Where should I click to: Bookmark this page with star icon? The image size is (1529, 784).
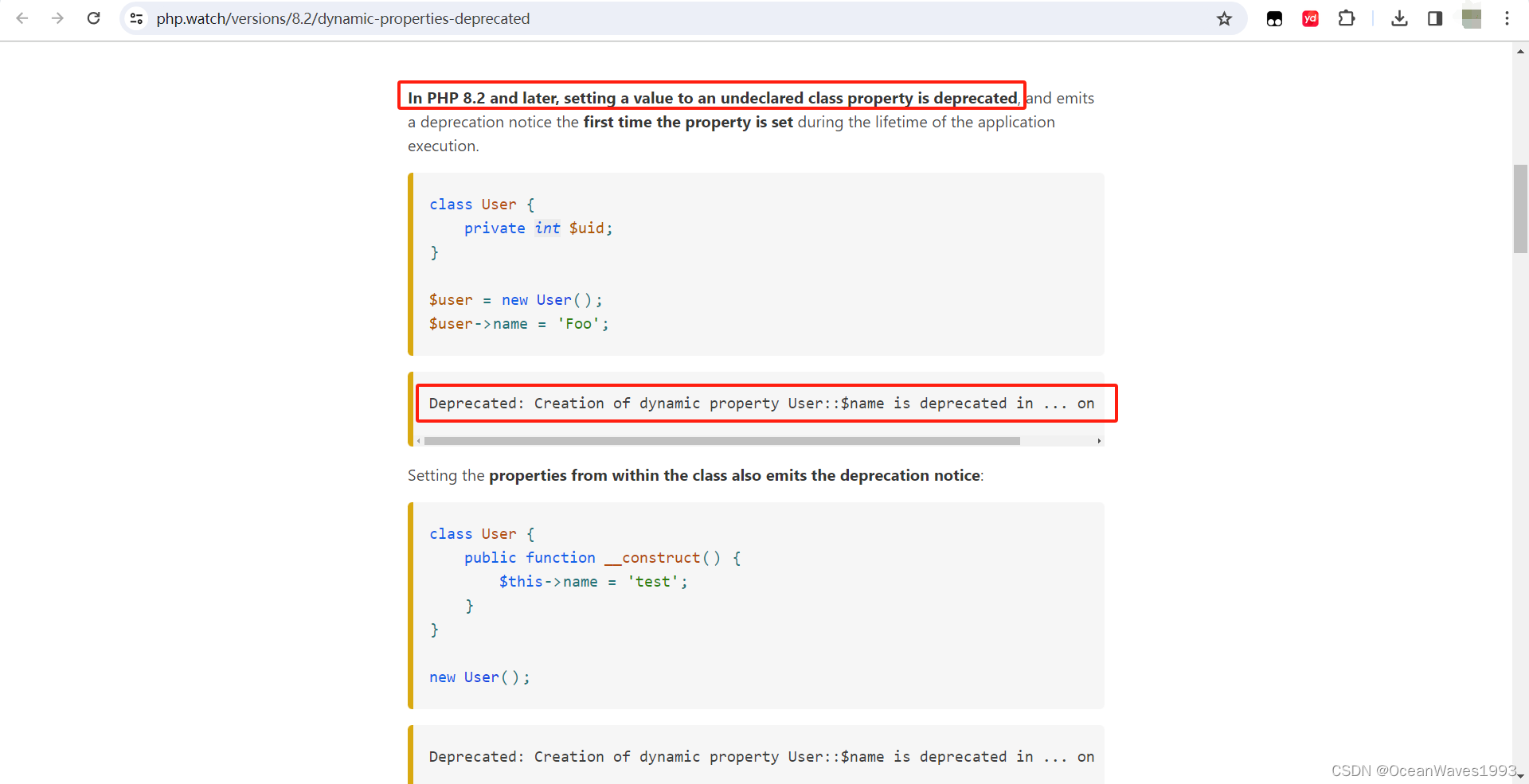pyautogui.click(x=1224, y=18)
